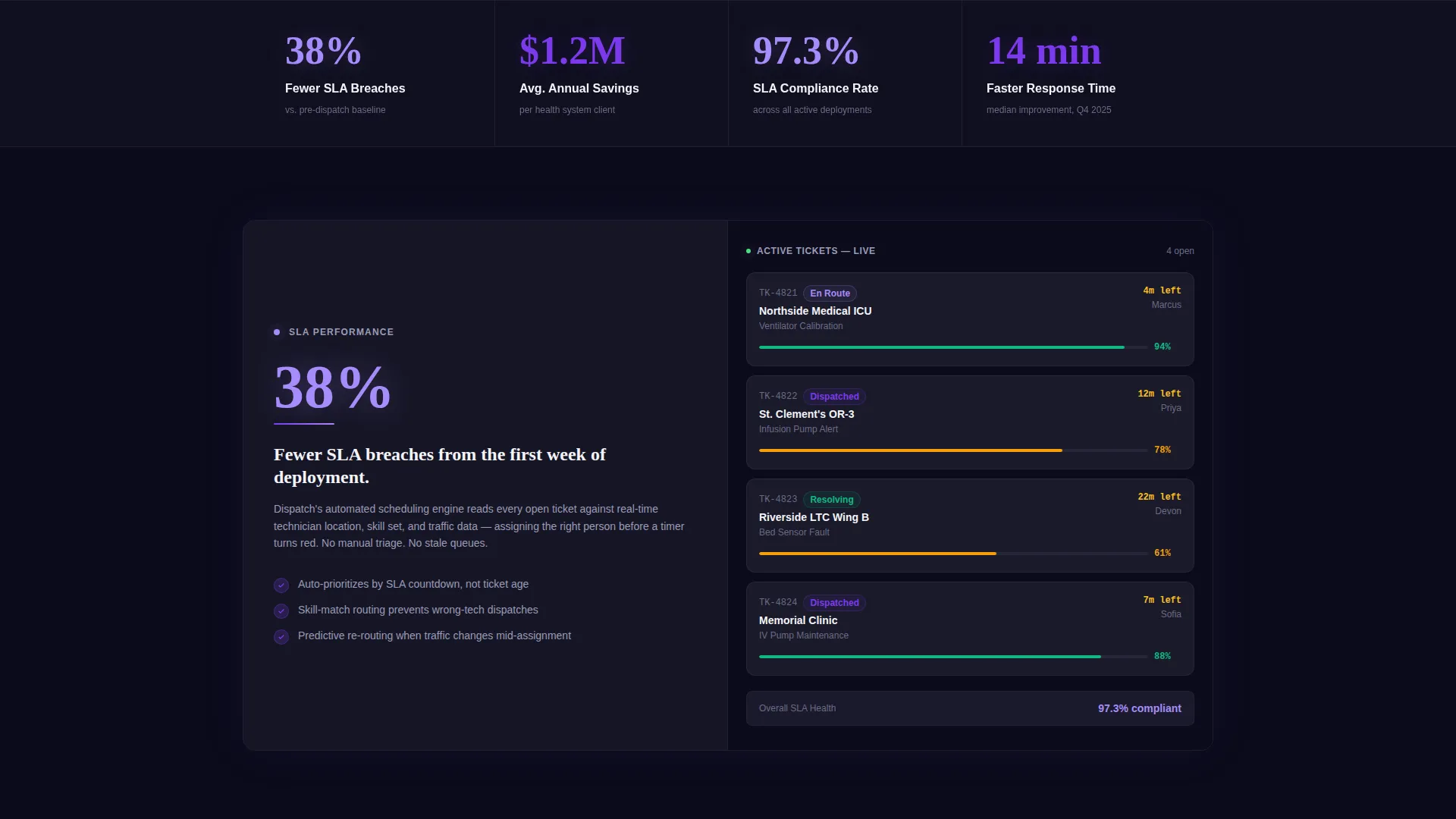Screen dimensions: 1456x819
Task: Click the checkmark icon beside Skill-match routing
Action: click(x=281, y=611)
